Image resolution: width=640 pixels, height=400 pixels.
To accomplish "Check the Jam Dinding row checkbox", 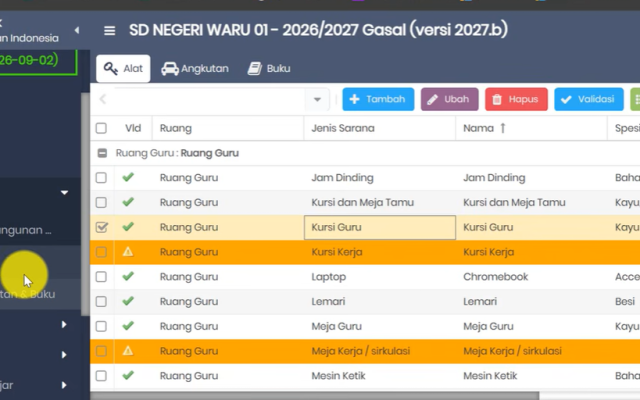I will (101, 178).
